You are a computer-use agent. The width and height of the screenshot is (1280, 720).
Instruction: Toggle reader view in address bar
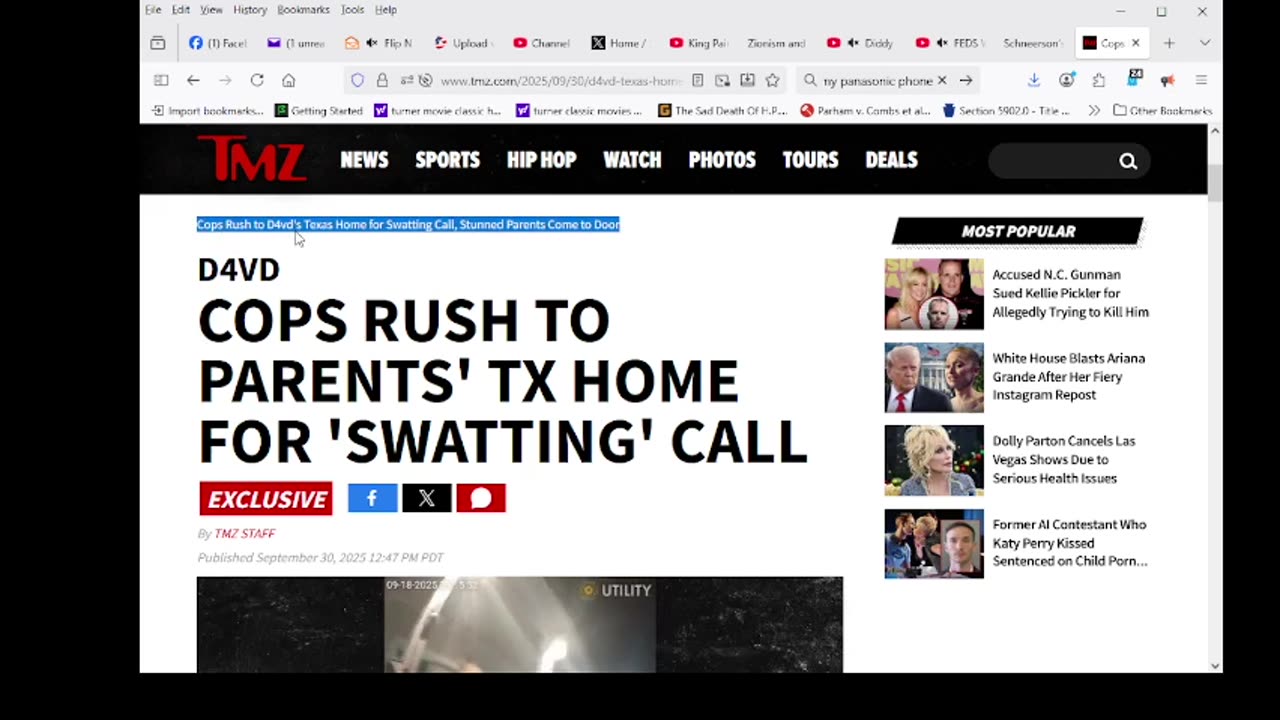click(x=697, y=80)
